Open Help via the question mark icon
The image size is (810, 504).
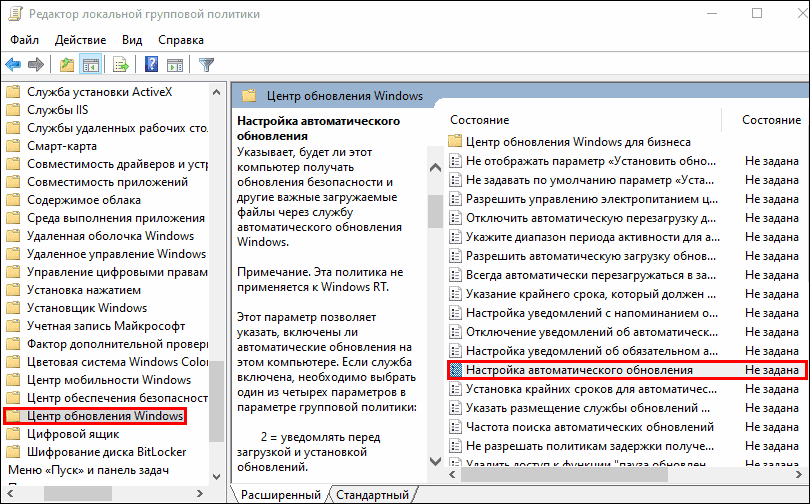coord(151,65)
